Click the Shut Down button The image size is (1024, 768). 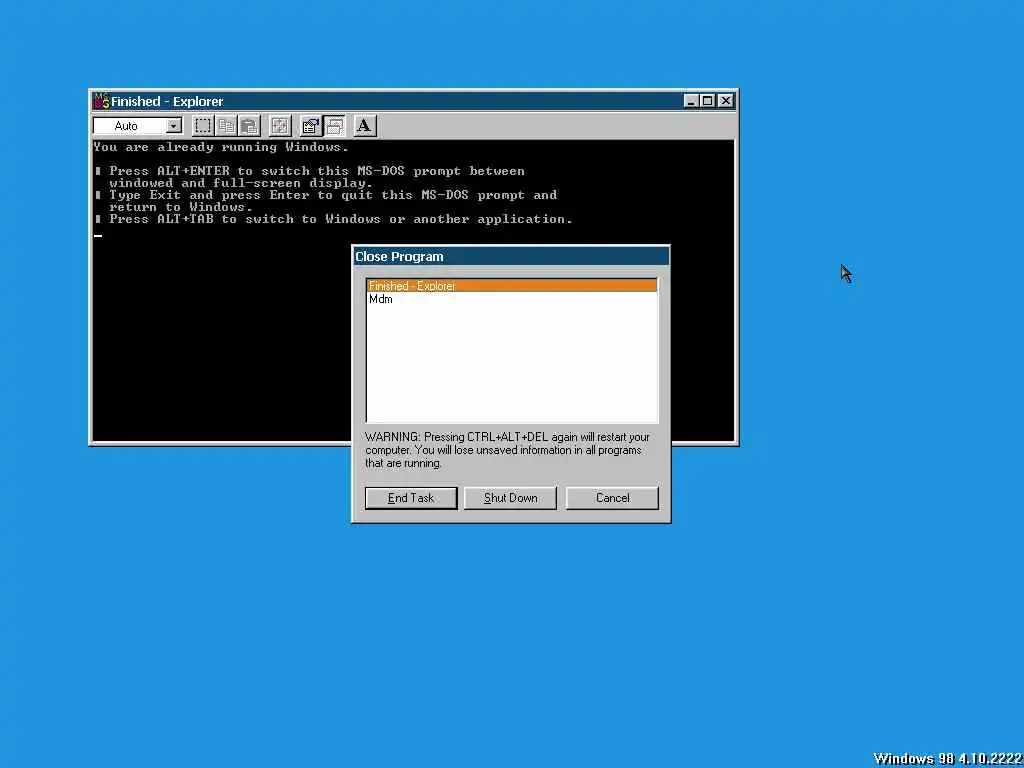pos(510,498)
